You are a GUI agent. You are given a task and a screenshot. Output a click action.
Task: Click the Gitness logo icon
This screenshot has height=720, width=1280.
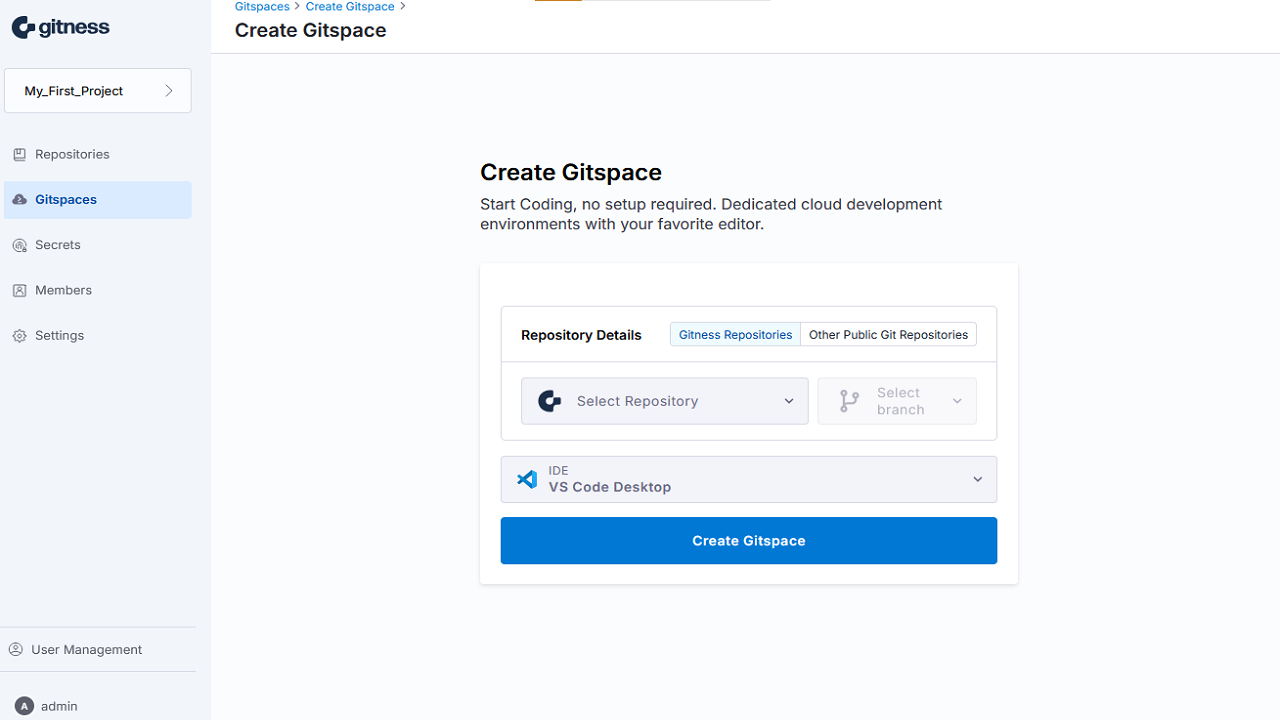(24, 28)
